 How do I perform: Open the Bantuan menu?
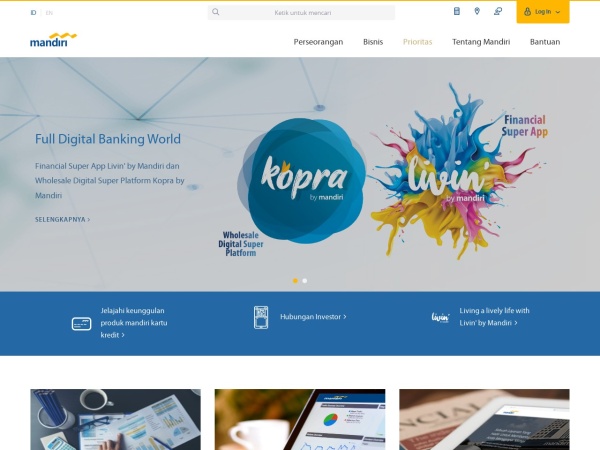(x=545, y=42)
